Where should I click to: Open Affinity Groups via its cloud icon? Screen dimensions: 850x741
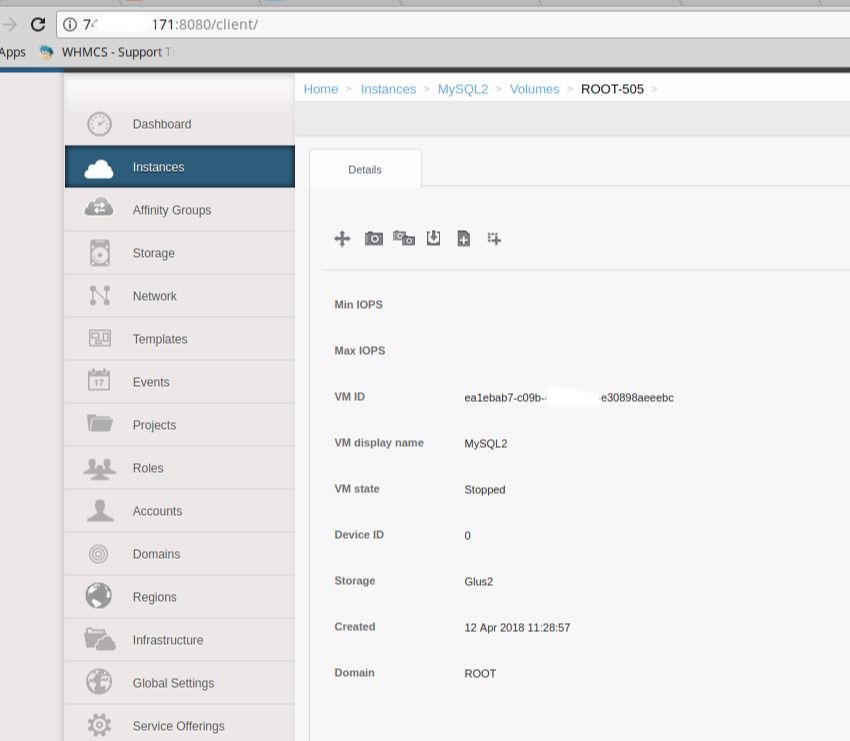click(99, 207)
